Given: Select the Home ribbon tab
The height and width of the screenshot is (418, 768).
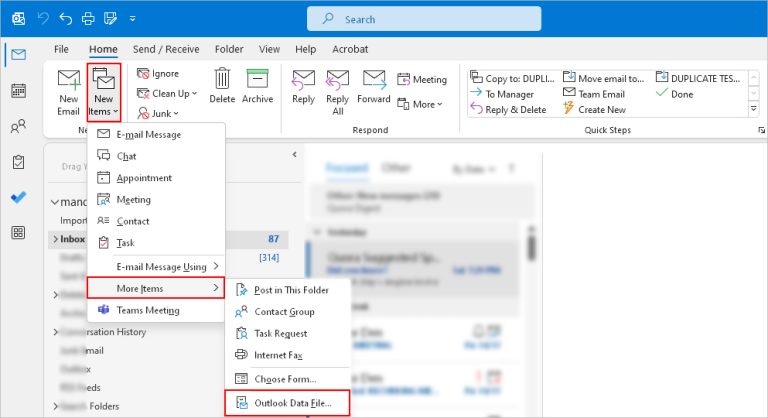Looking at the screenshot, I should [x=103, y=49].
